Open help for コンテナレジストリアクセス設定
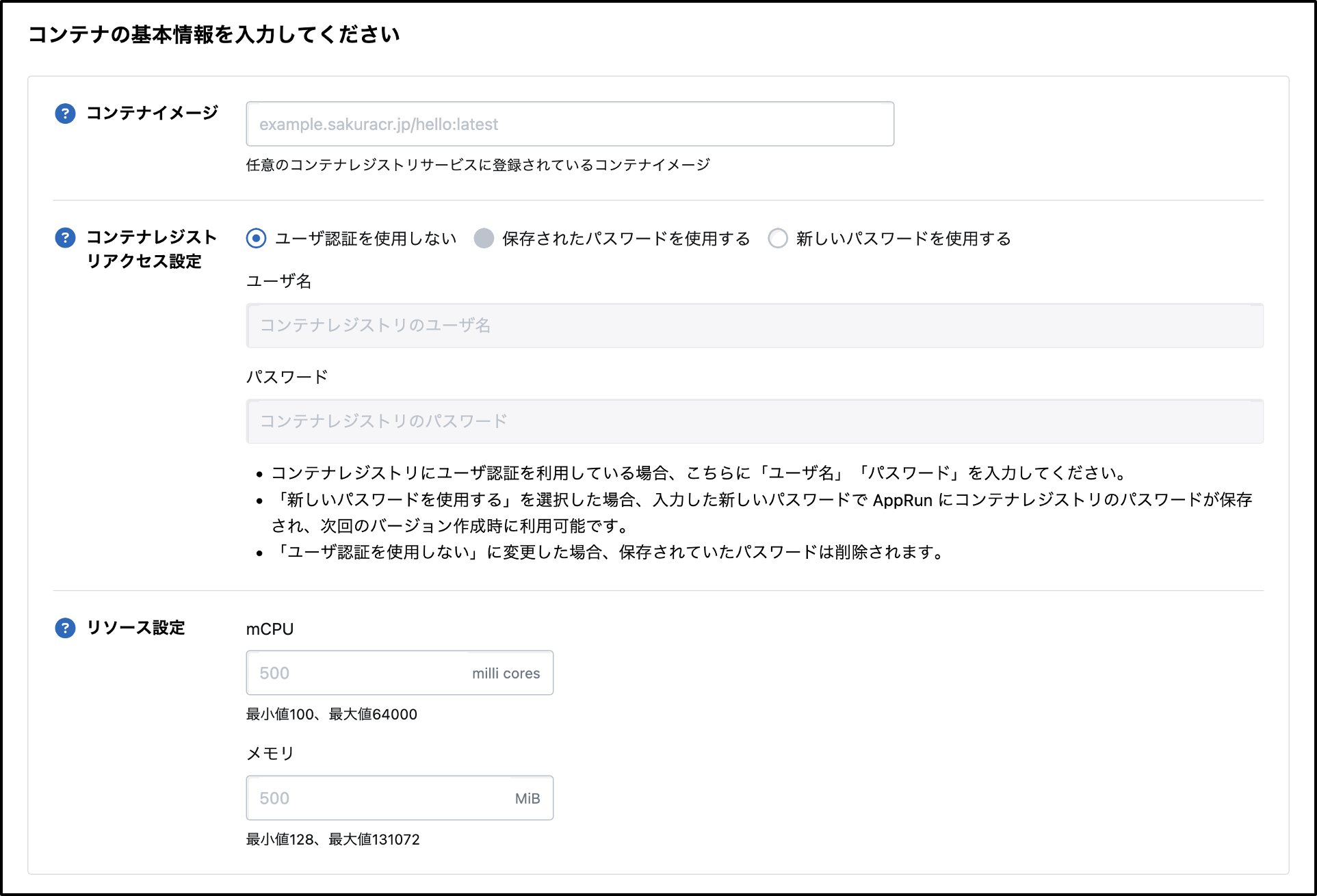 pyautogui.click(x=65, y=238)
